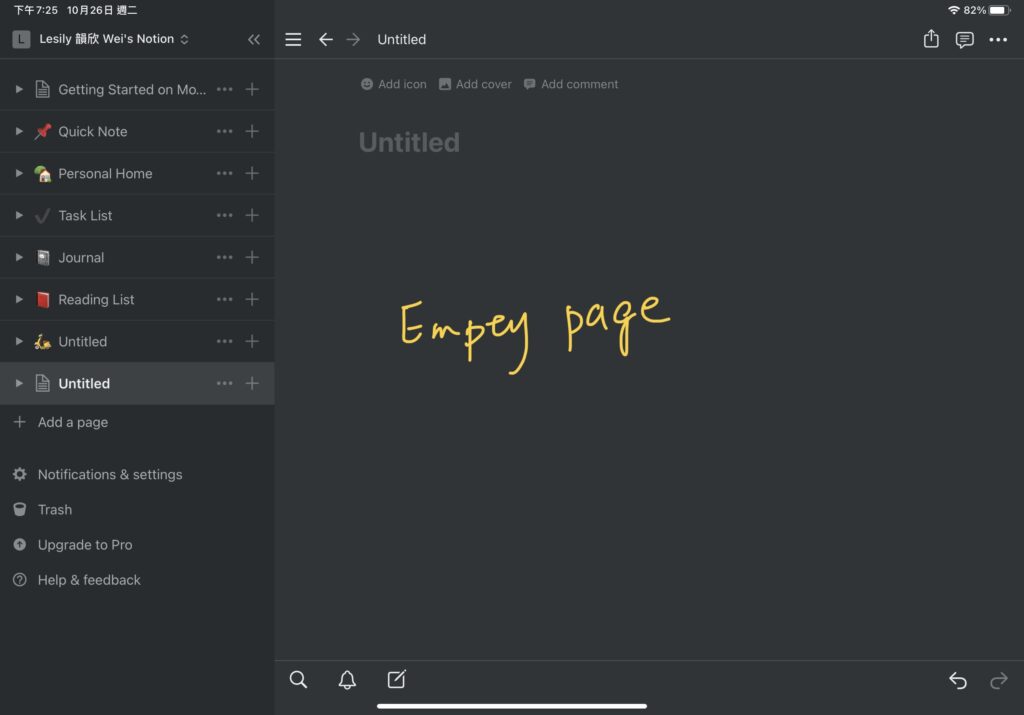Expand the Journal page toggle arrow

point(19,257)
